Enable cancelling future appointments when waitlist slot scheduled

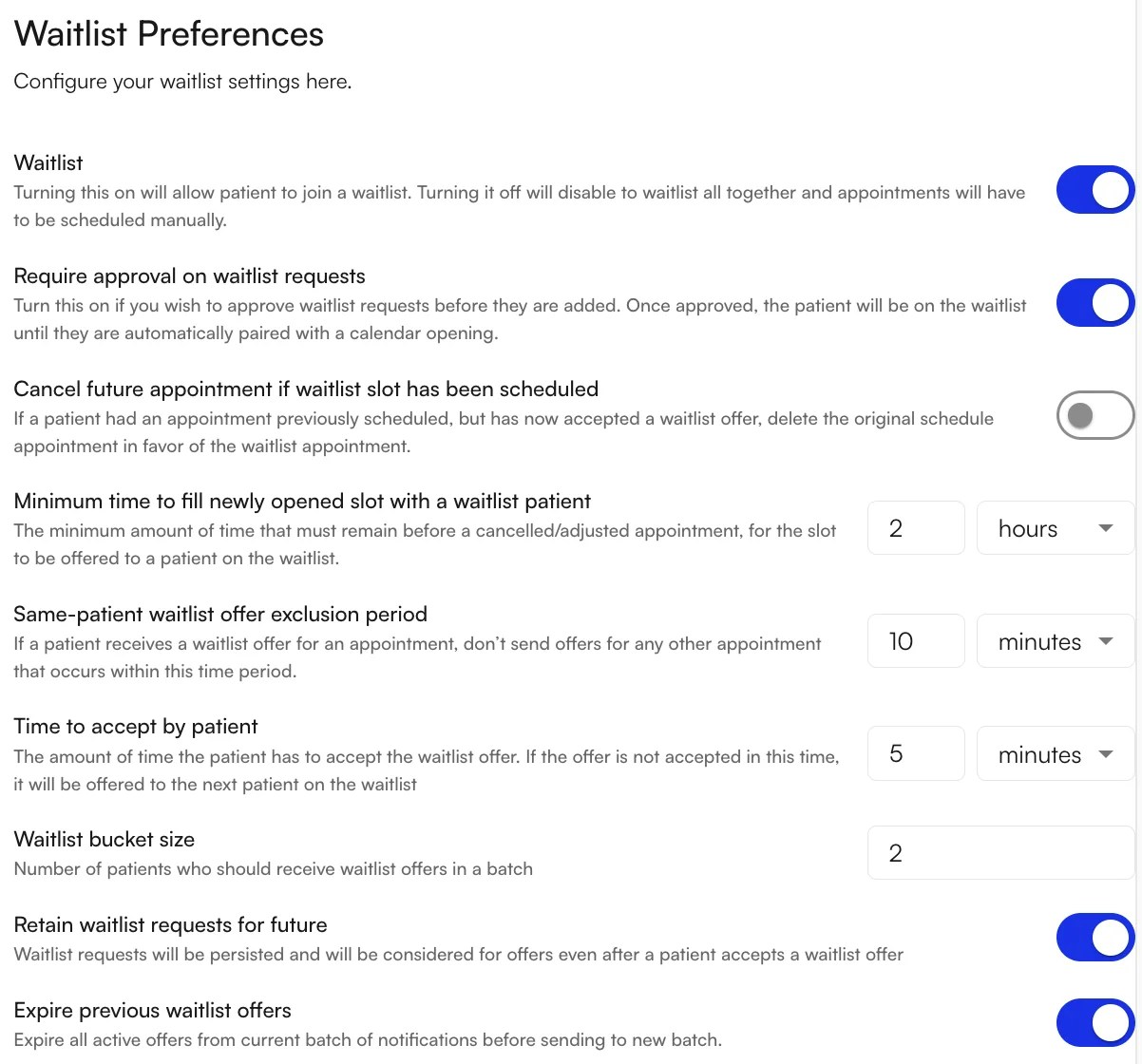(1094, 415)
